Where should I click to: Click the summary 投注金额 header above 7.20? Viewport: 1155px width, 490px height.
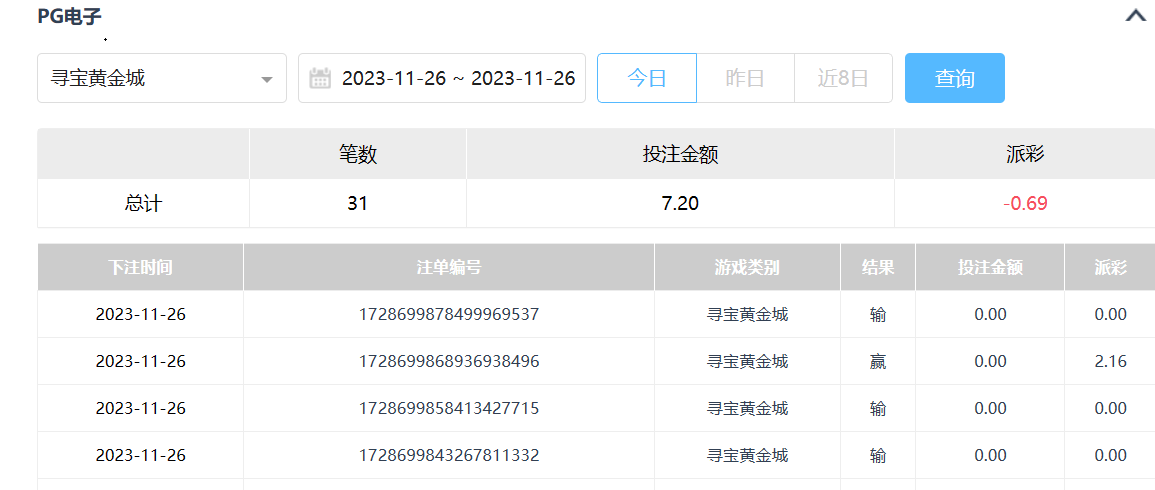[681, 154]
